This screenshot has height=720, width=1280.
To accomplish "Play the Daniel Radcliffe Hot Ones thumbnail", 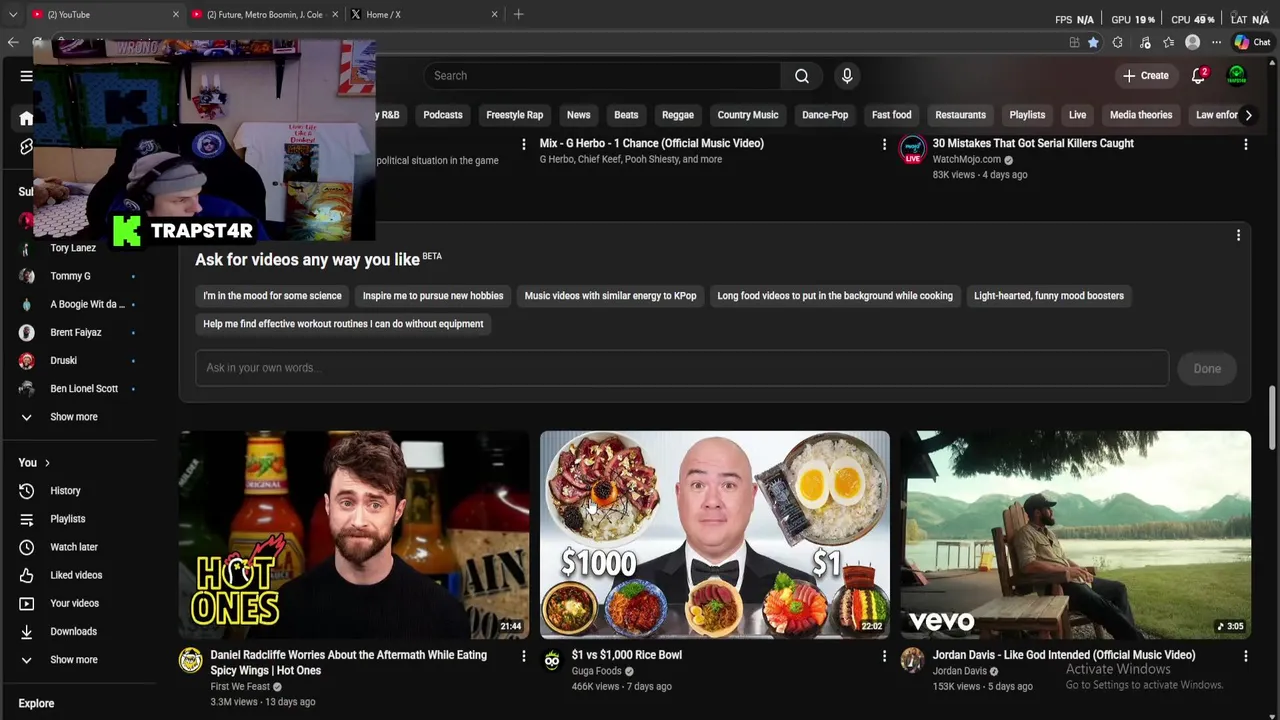I will pyautogui.click(x=354, y=535).
